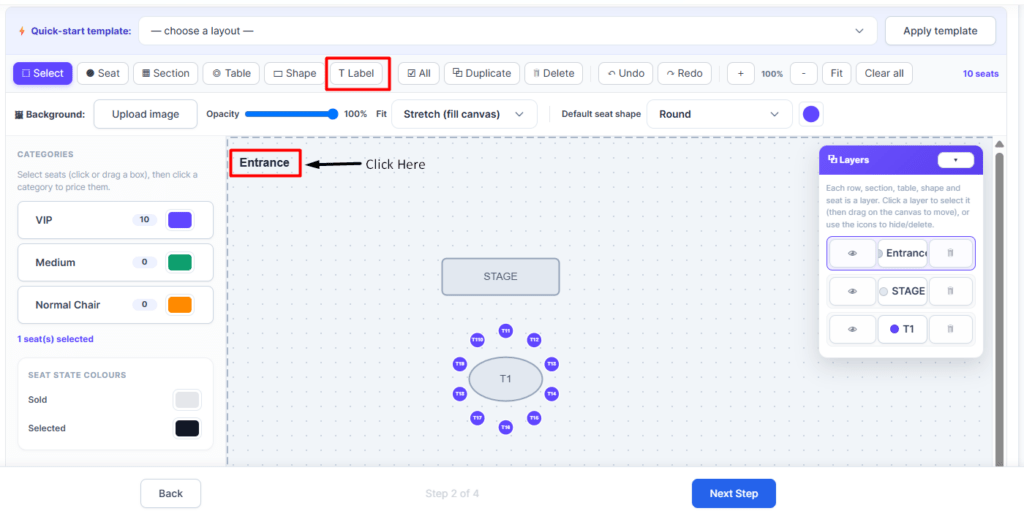Change the Medium green colour swatch

[180, 262]
